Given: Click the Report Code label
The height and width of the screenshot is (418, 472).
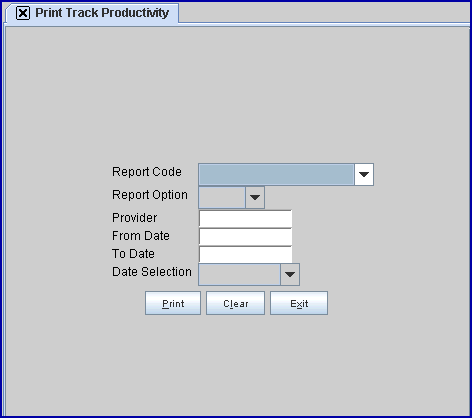Looking at the screenshot, I should pyautogui.click(x=147, y=172).
